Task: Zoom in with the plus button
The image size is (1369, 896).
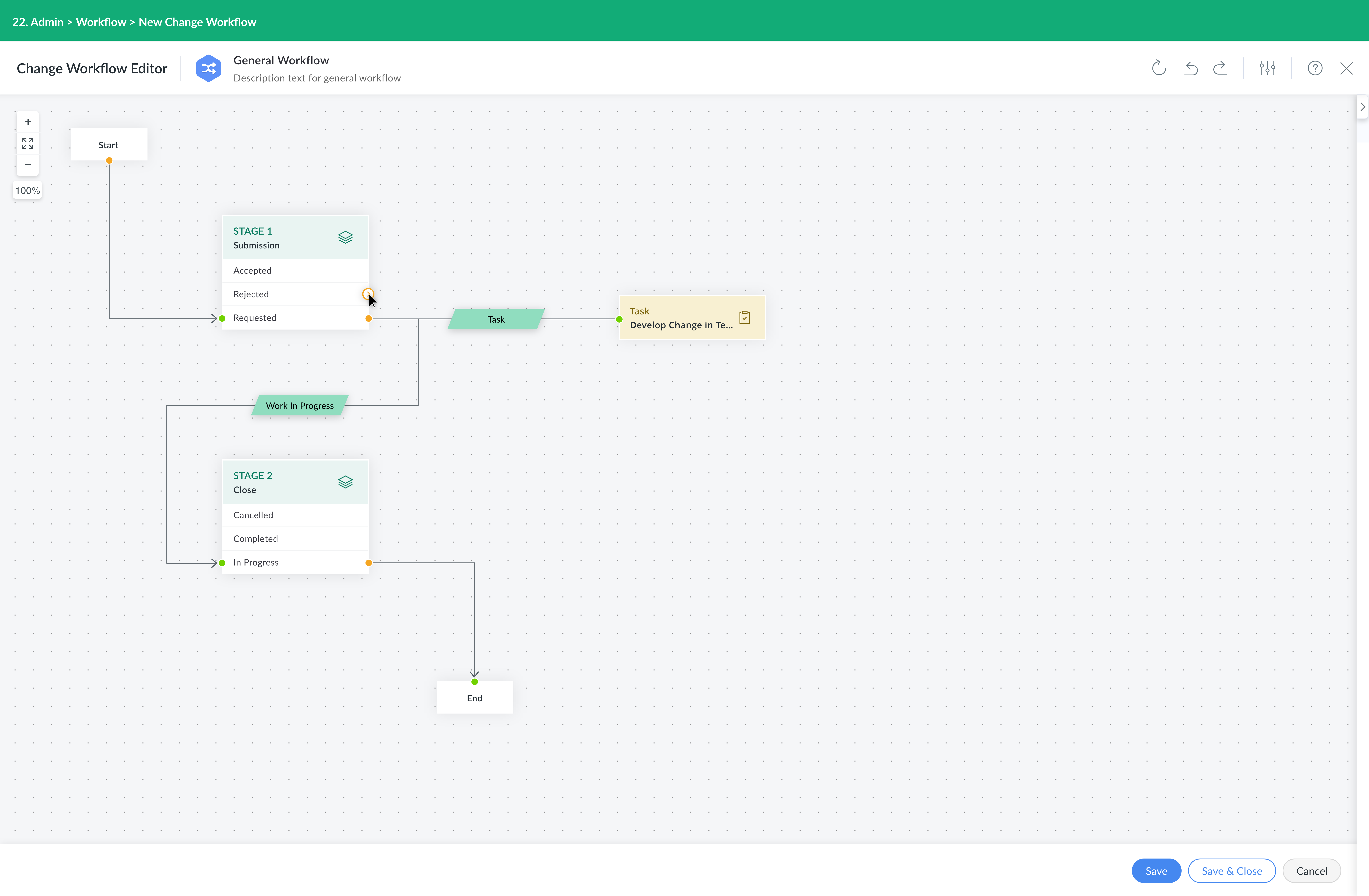Action: point(28,122)
